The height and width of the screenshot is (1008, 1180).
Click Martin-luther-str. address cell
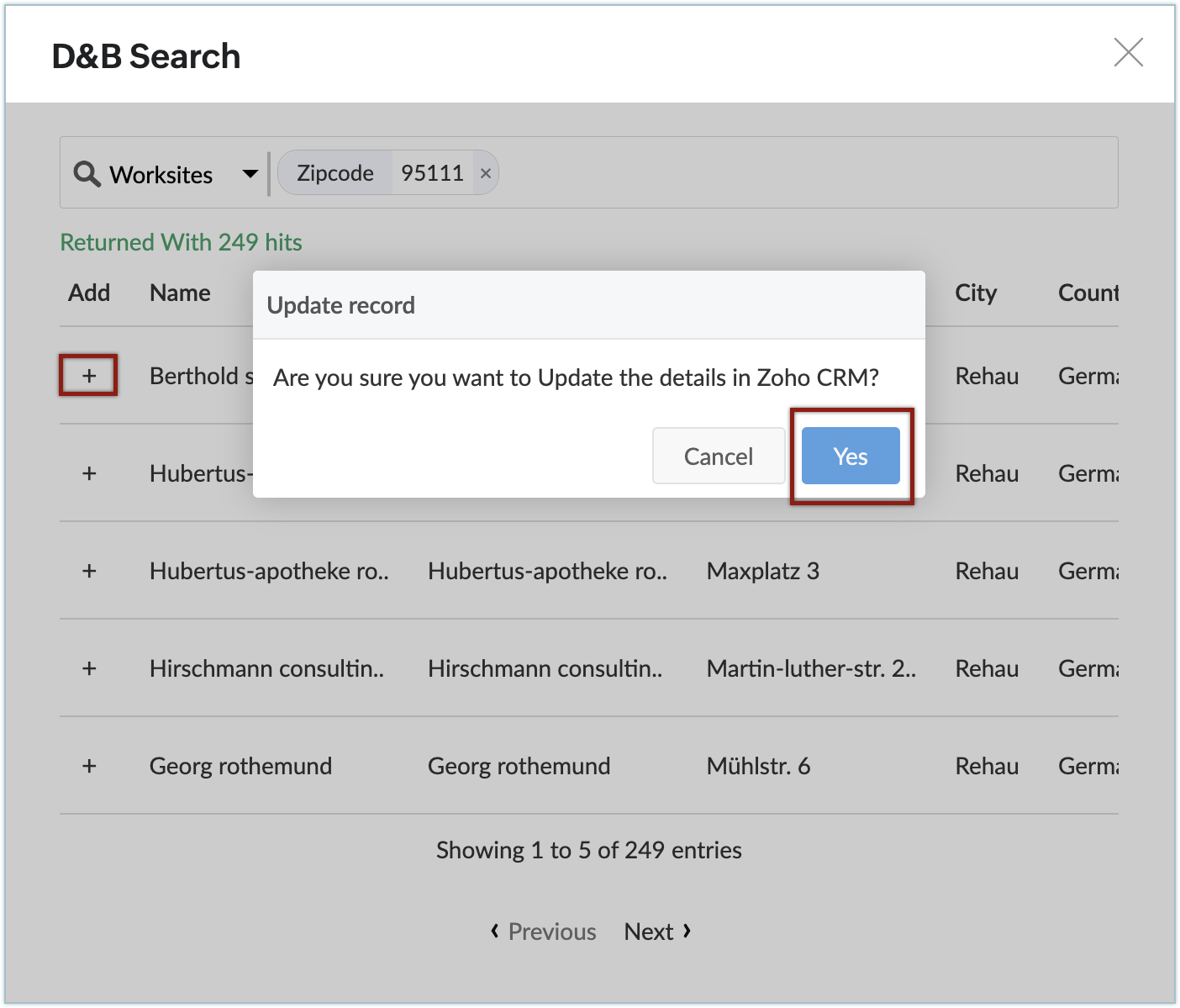810,668
